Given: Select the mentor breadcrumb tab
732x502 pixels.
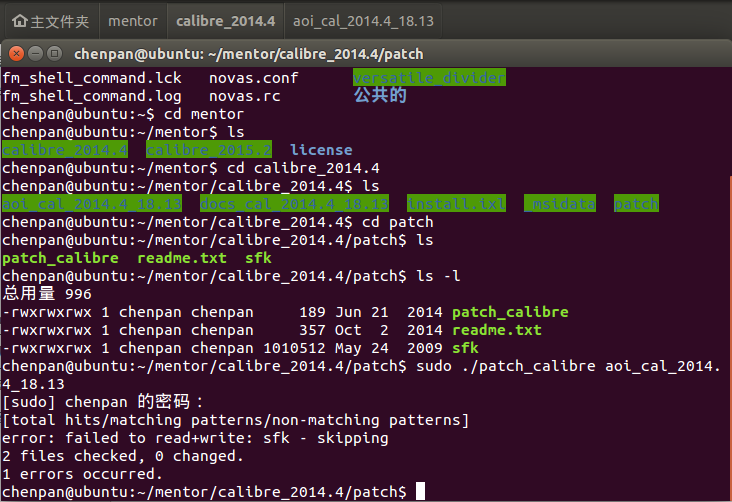Looking at the screenshot, I should (x=133, y=21).
